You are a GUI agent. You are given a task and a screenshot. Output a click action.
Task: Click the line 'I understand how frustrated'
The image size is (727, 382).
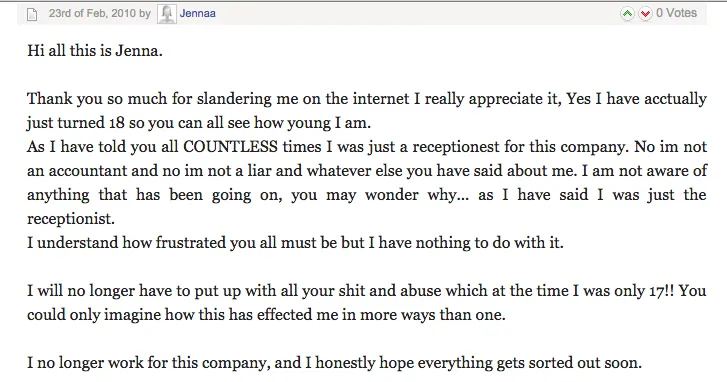tap(295, 242)
